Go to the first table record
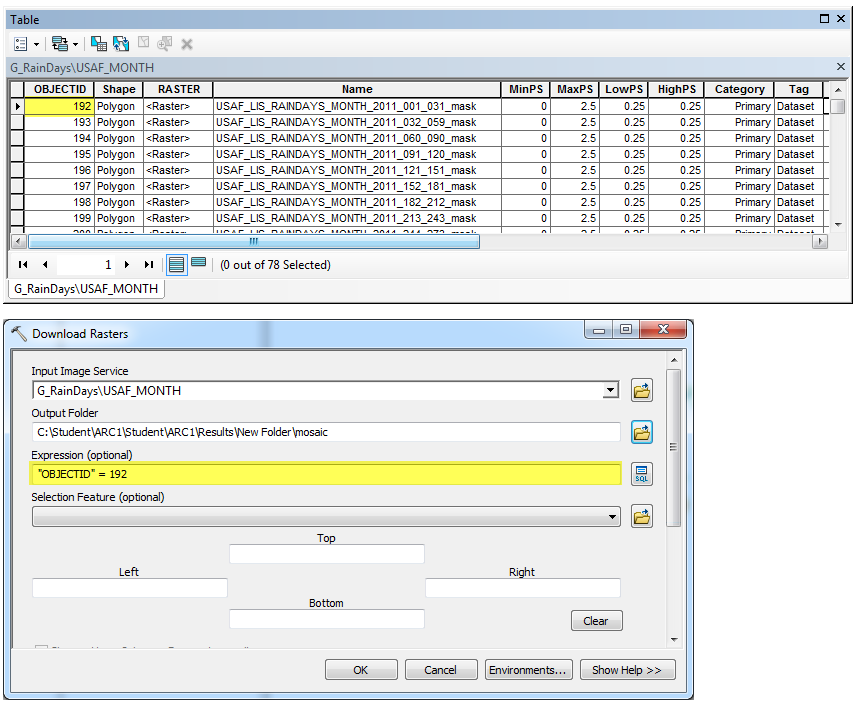This screenshot has width=859, height=706. coord(23,265)
